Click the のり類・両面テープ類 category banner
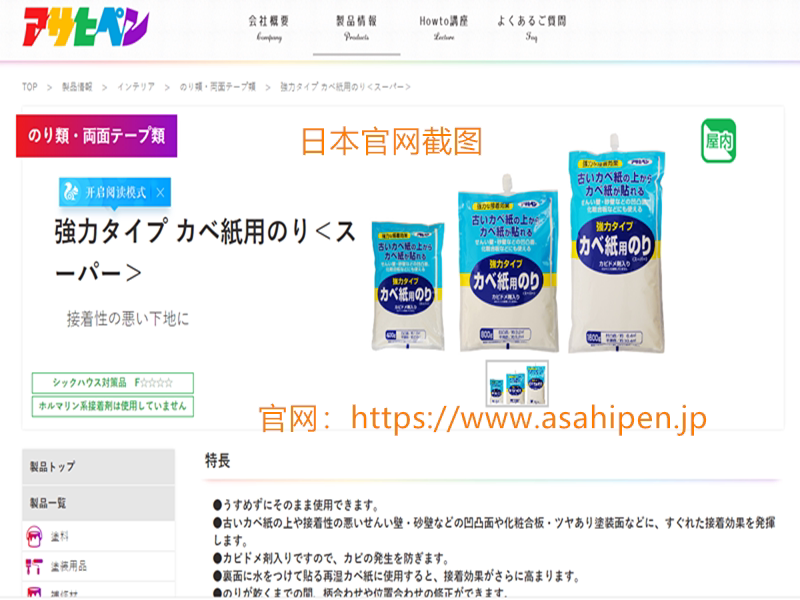Image resolution: width=800 pixels, height=600 pixels. [96, 136]
